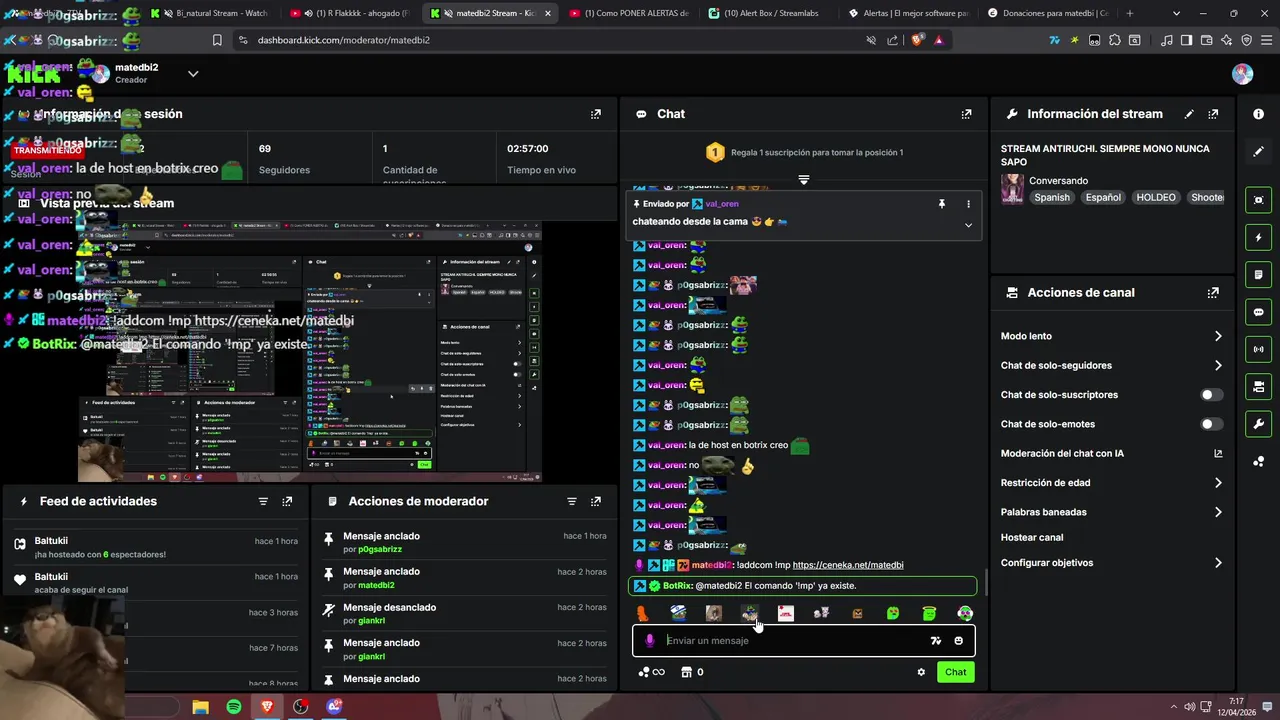Expand Palabras baneadas settings

[x=1218, y=512]
